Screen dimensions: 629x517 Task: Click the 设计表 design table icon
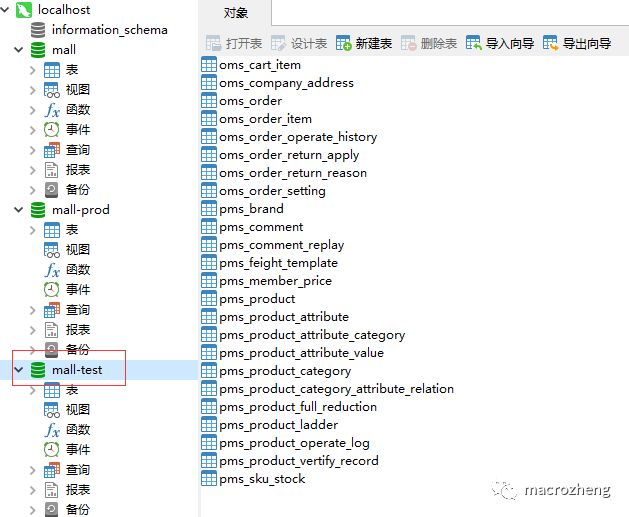(x=278, y=43)
